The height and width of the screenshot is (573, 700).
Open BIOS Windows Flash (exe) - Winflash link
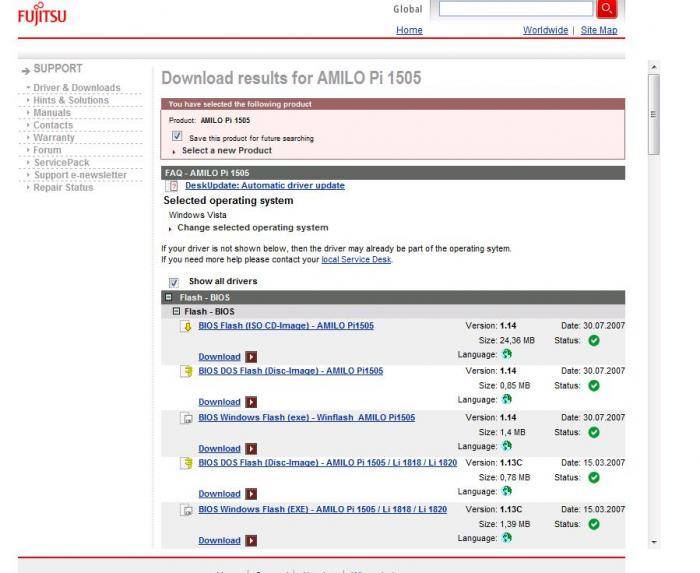pos(307,418)
